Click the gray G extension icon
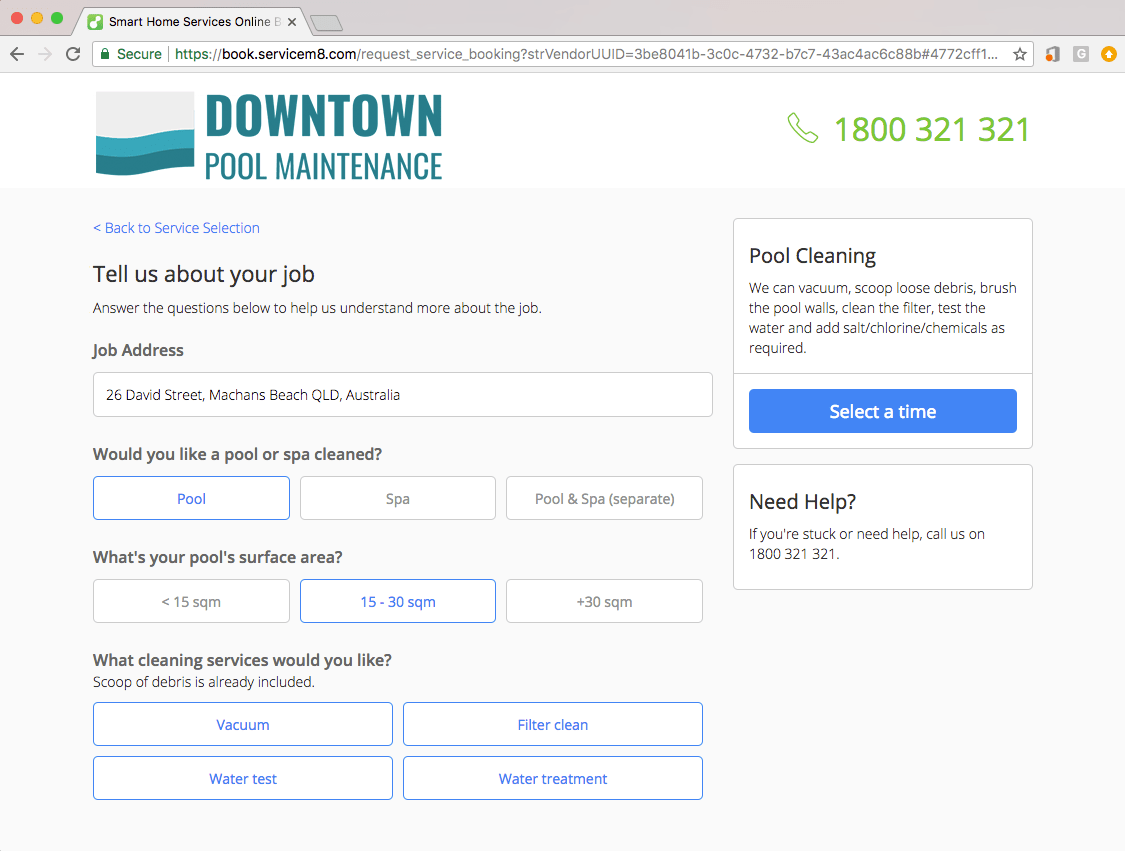The width and height of the screenshot is (1125, 851). pos(1081,54)
